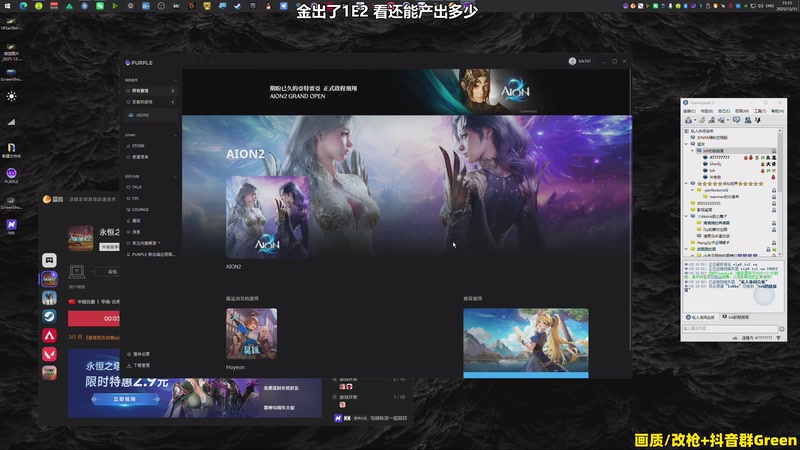Collapse the top My Games section chevron
The image size is (800, 450).
175,80
